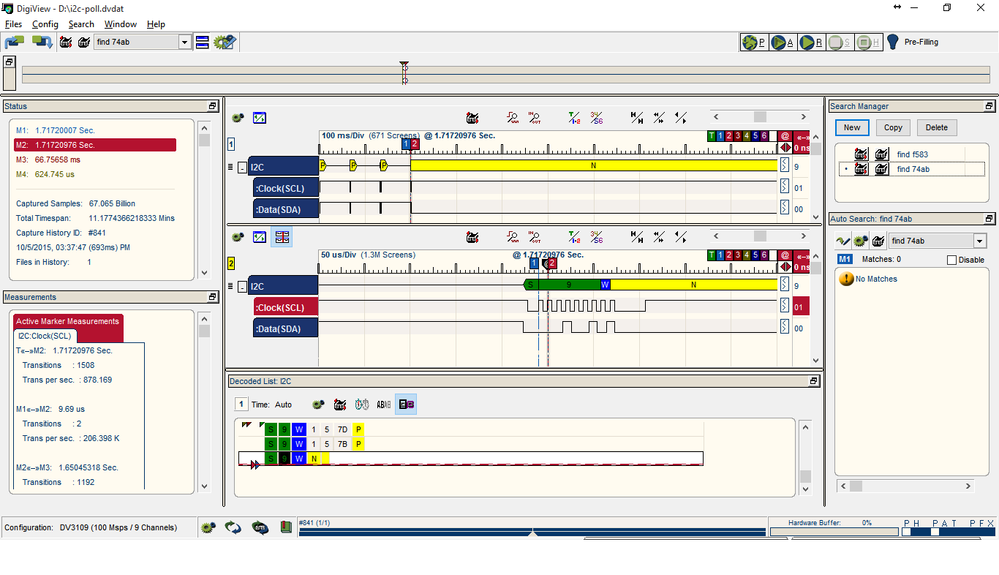Open the find 74ab dropdown in top toolbar
This screenshot has height=575, width=999.
click(x=184, y=42)
